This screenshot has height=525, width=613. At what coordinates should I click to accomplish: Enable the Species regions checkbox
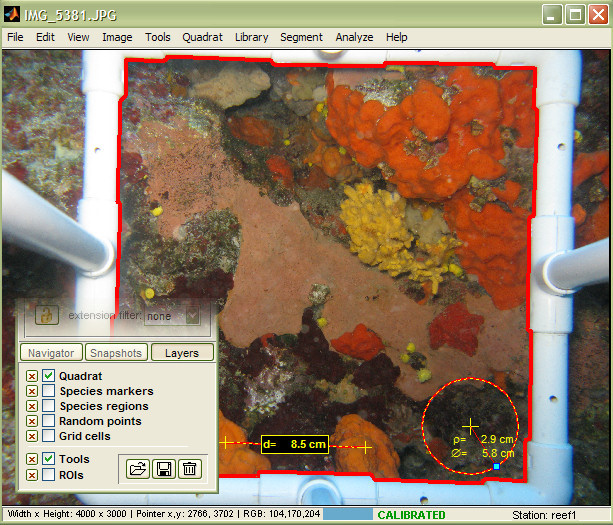pyautogui.click(x=49, y=406)
